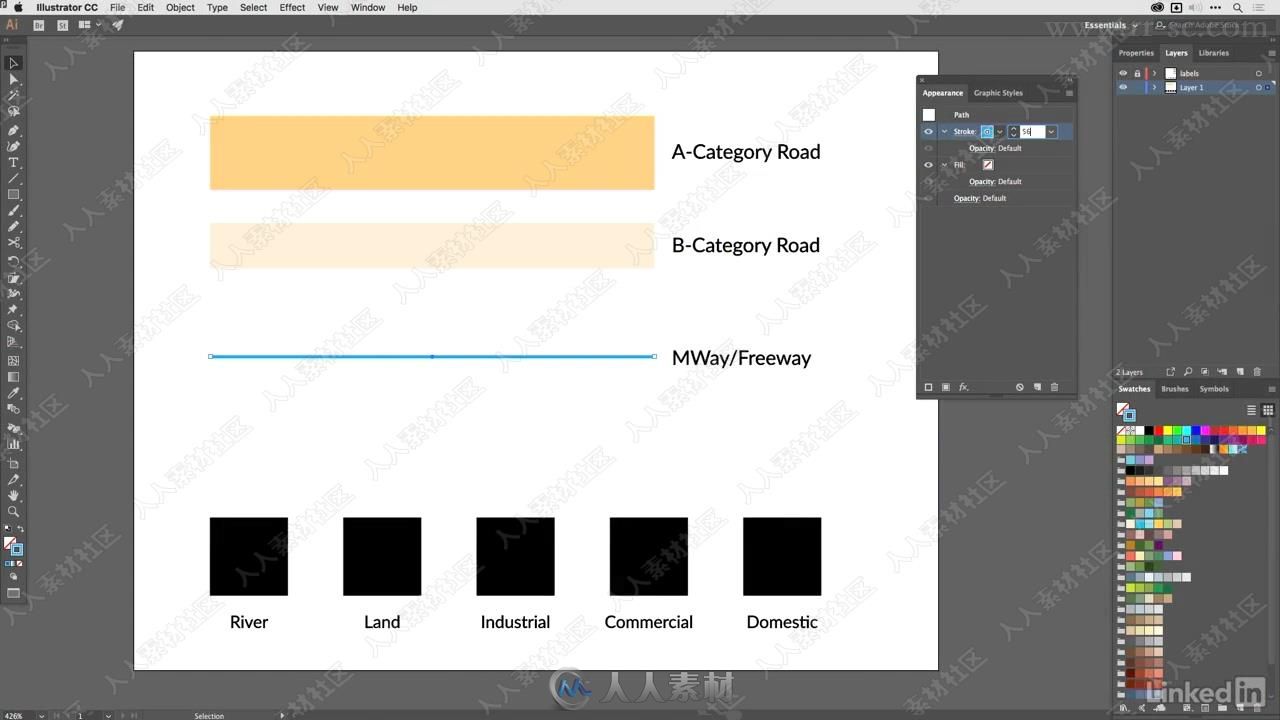The height and width of the screenshot is (720, 1280).
Task: Select the Rotate tool
Action: click(x=13, y=261)
